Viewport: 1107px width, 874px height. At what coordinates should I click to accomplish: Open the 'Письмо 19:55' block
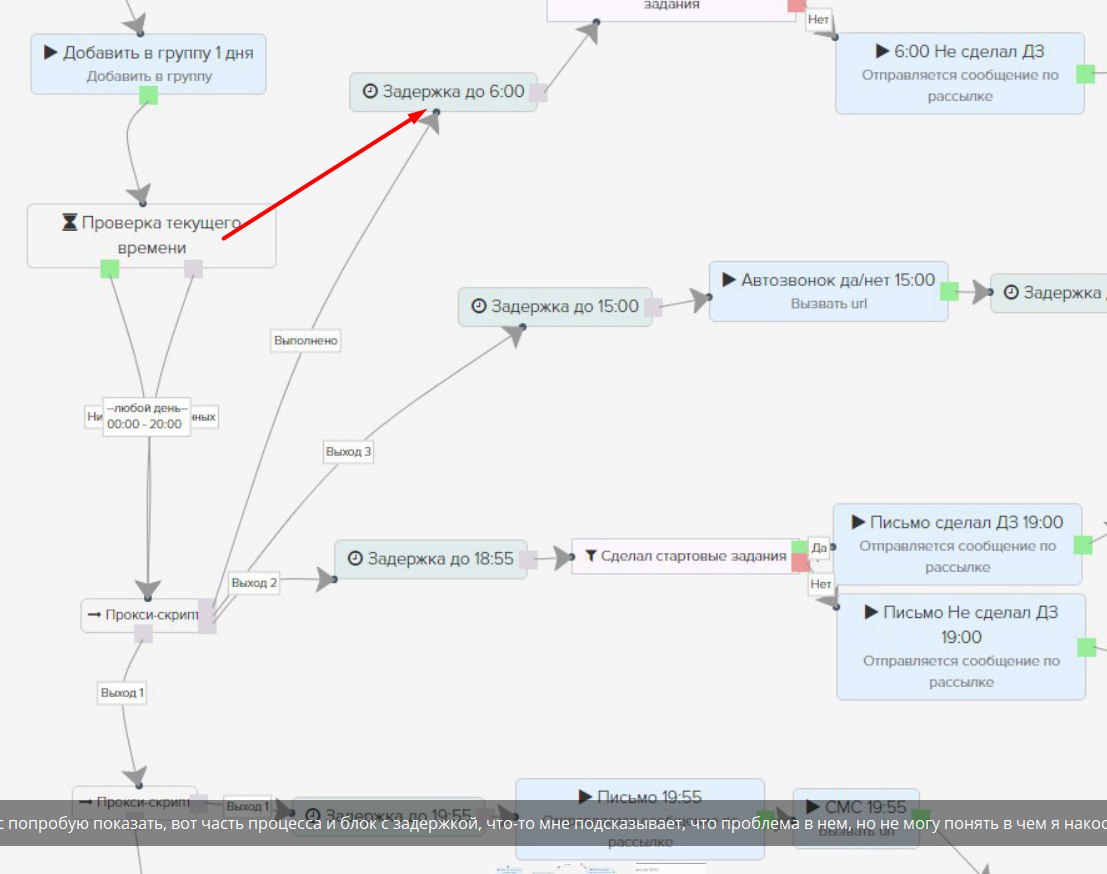[640, 819]
